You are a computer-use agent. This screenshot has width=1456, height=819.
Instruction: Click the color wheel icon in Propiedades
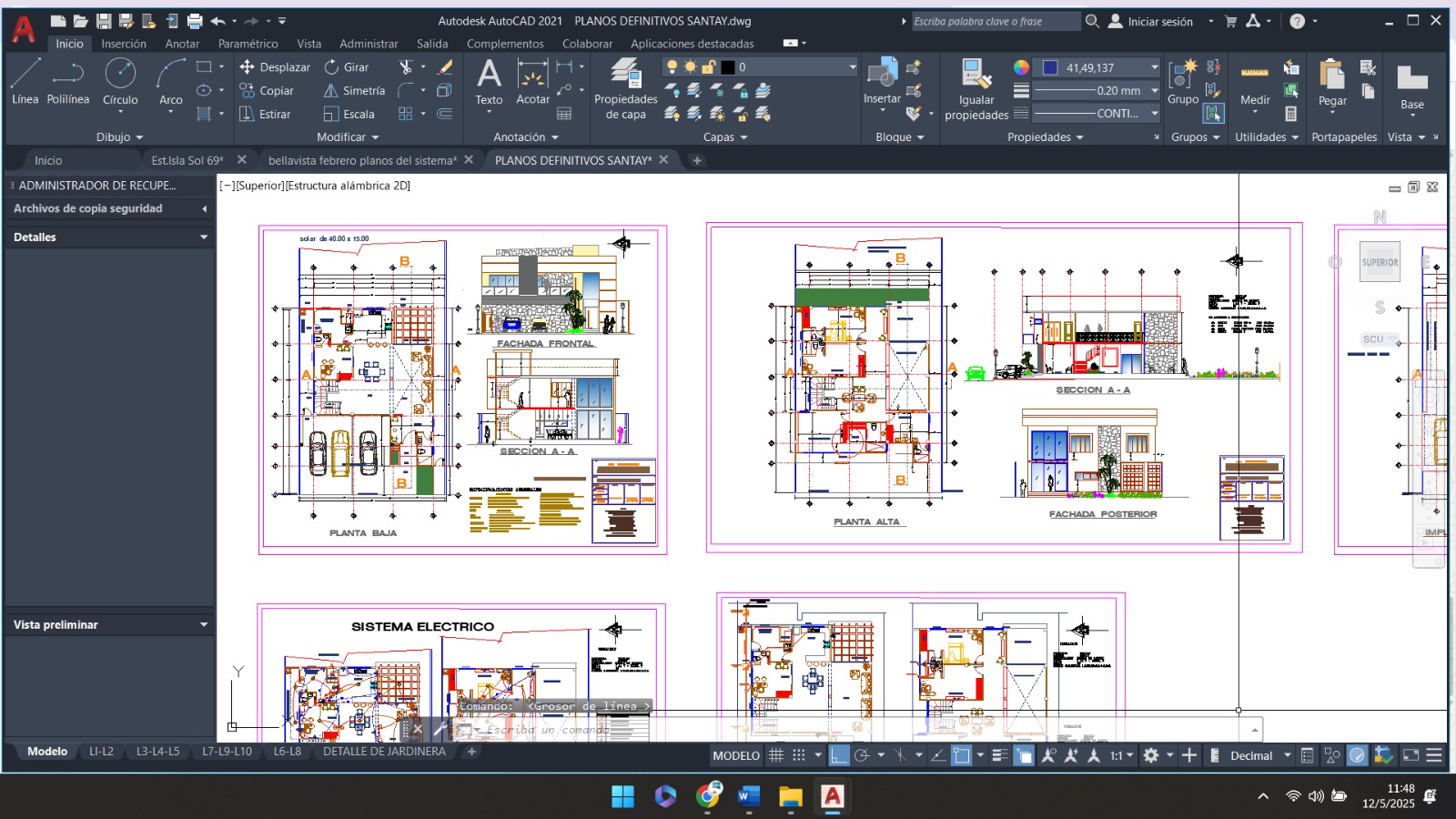pos(1021,67)
